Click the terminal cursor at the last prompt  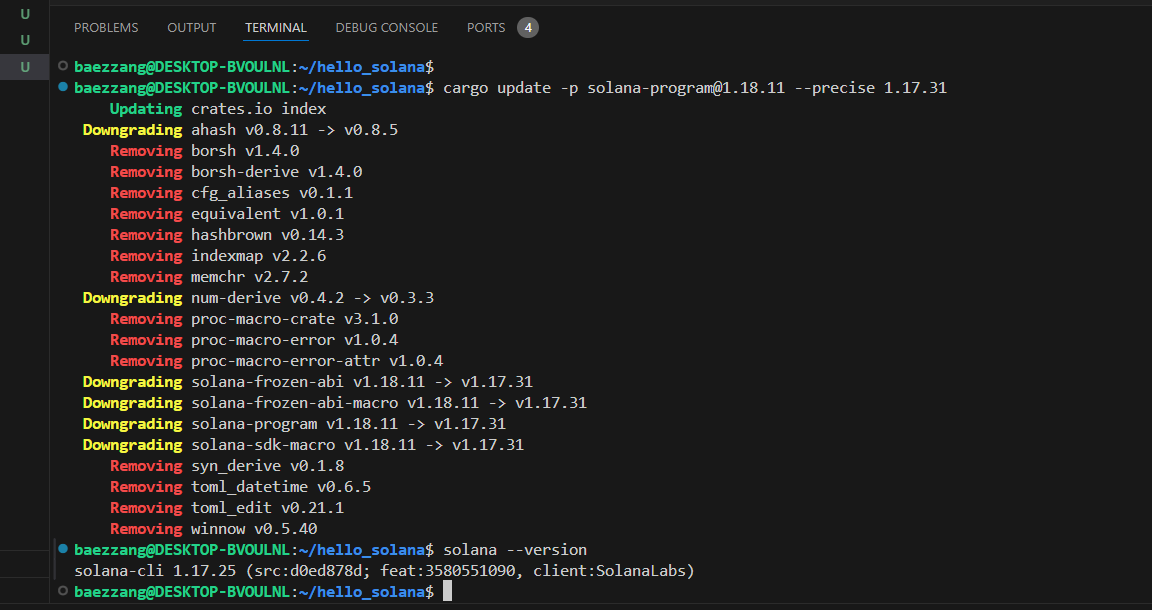447,591
